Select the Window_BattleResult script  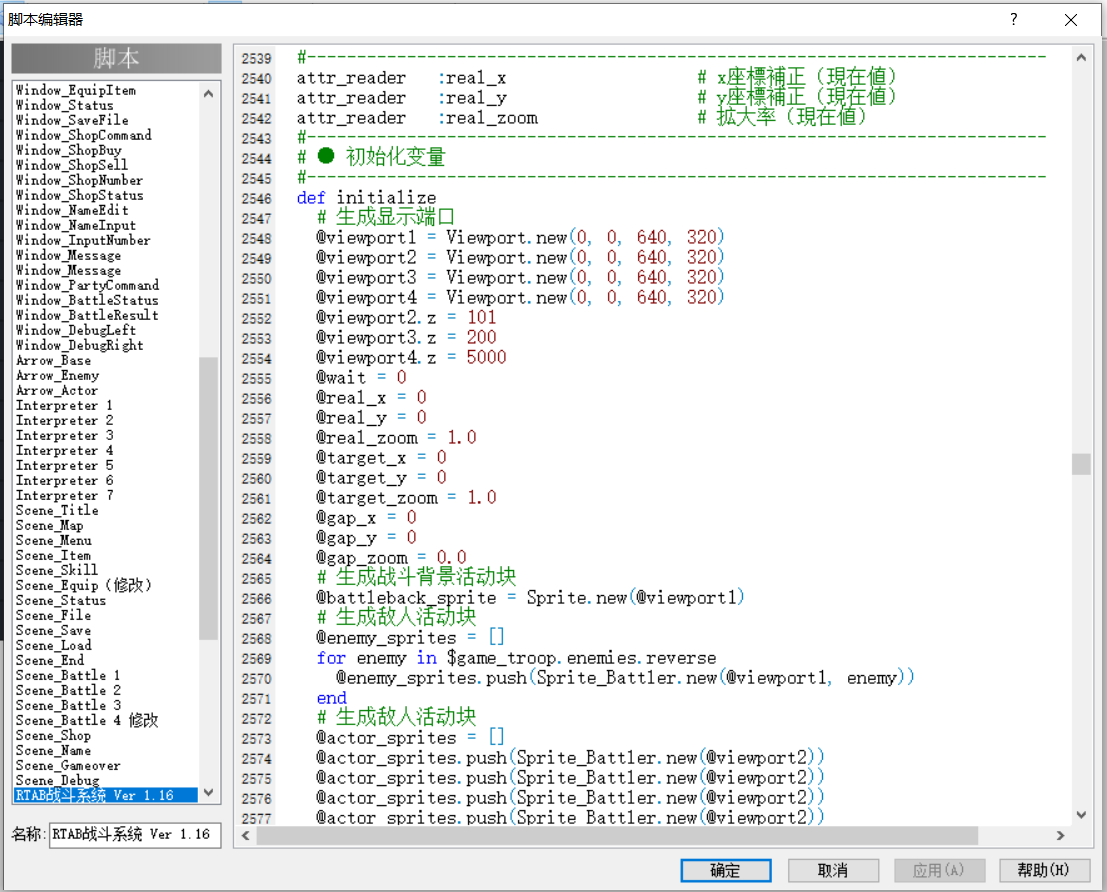point(87,316)
